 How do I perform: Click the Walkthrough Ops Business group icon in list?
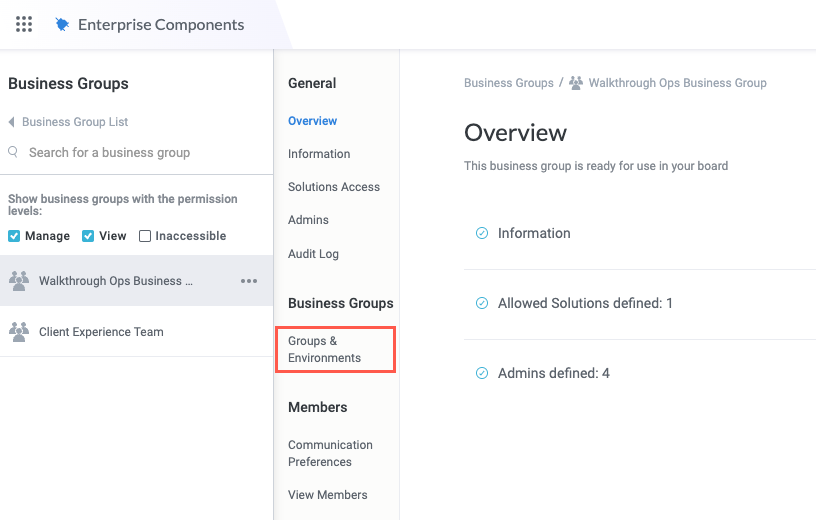click(19, 281)
